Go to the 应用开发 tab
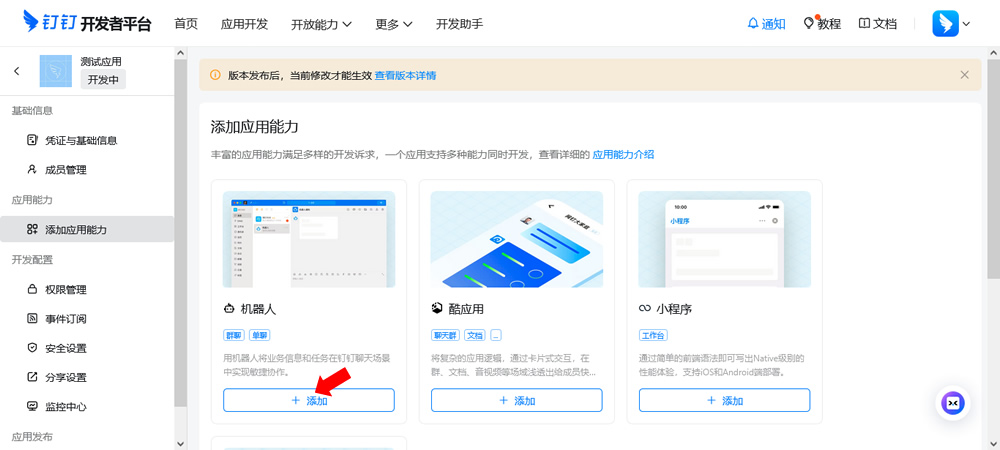The image size is (1000, 450). [244, 23]
